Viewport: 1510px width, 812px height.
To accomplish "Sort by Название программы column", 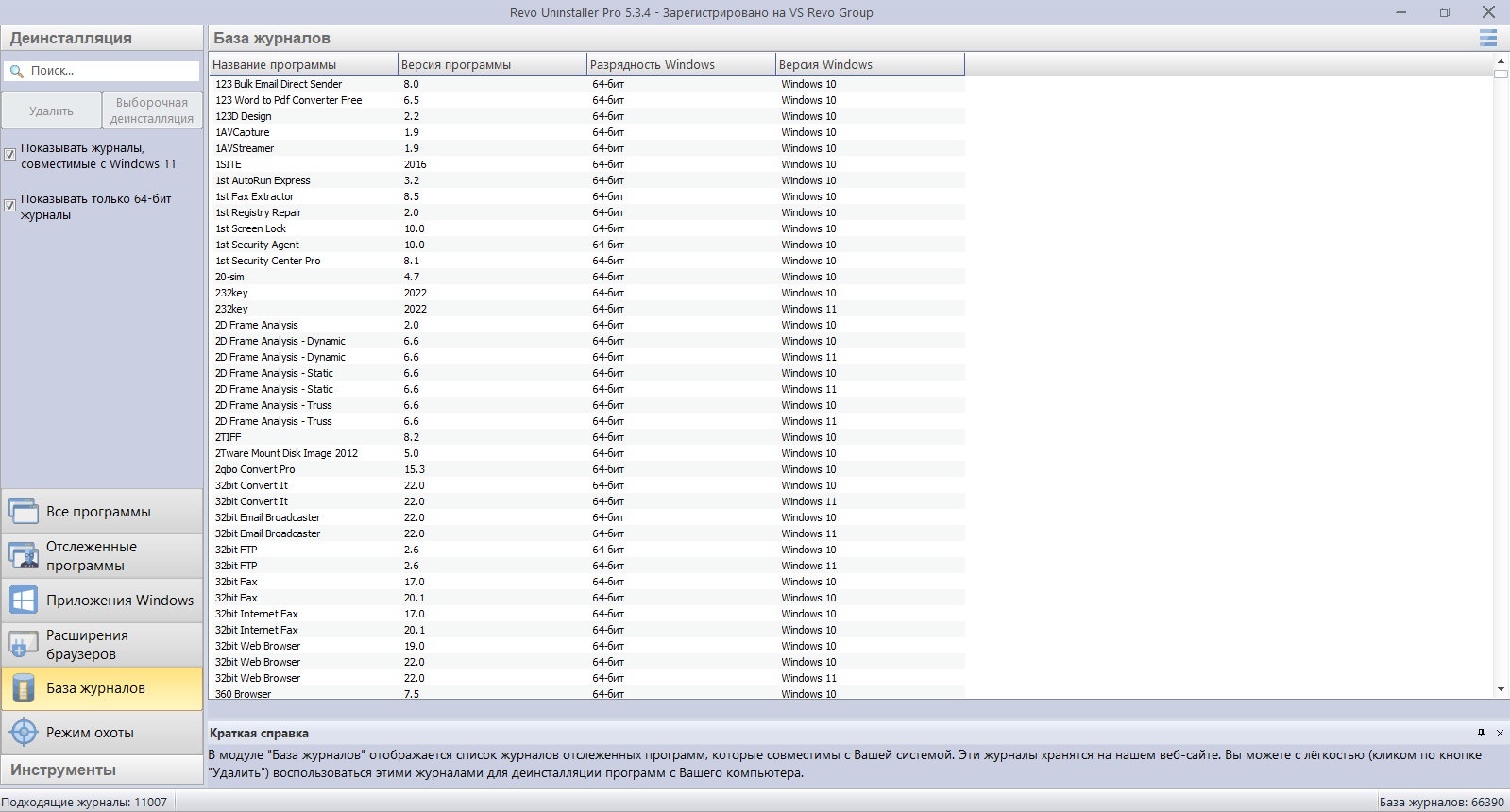I will pyautogui.click(x=303, y=64).
